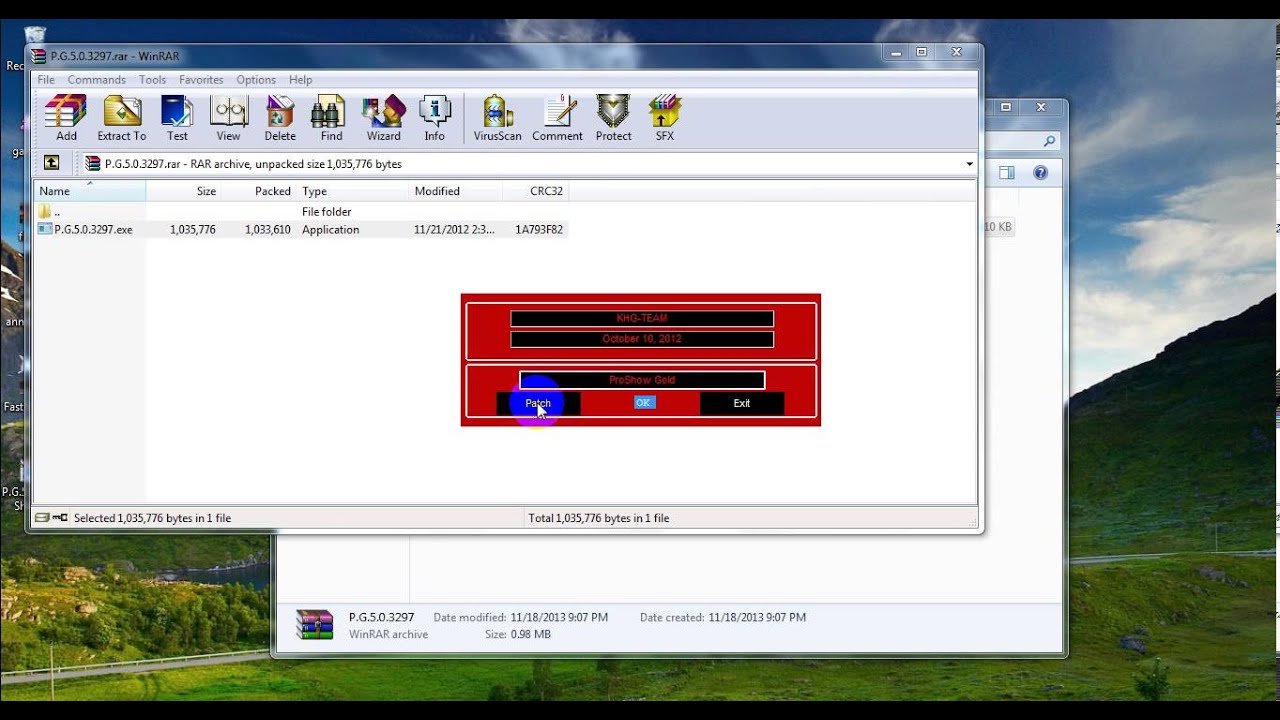Click the Protect shield icon
The height and width of the screenshot is (720, 1280).
click(x=613, y=118)
